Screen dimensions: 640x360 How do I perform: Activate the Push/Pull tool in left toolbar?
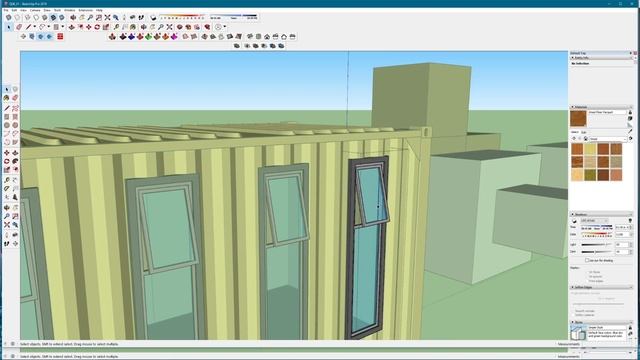(x=15, y=153)
